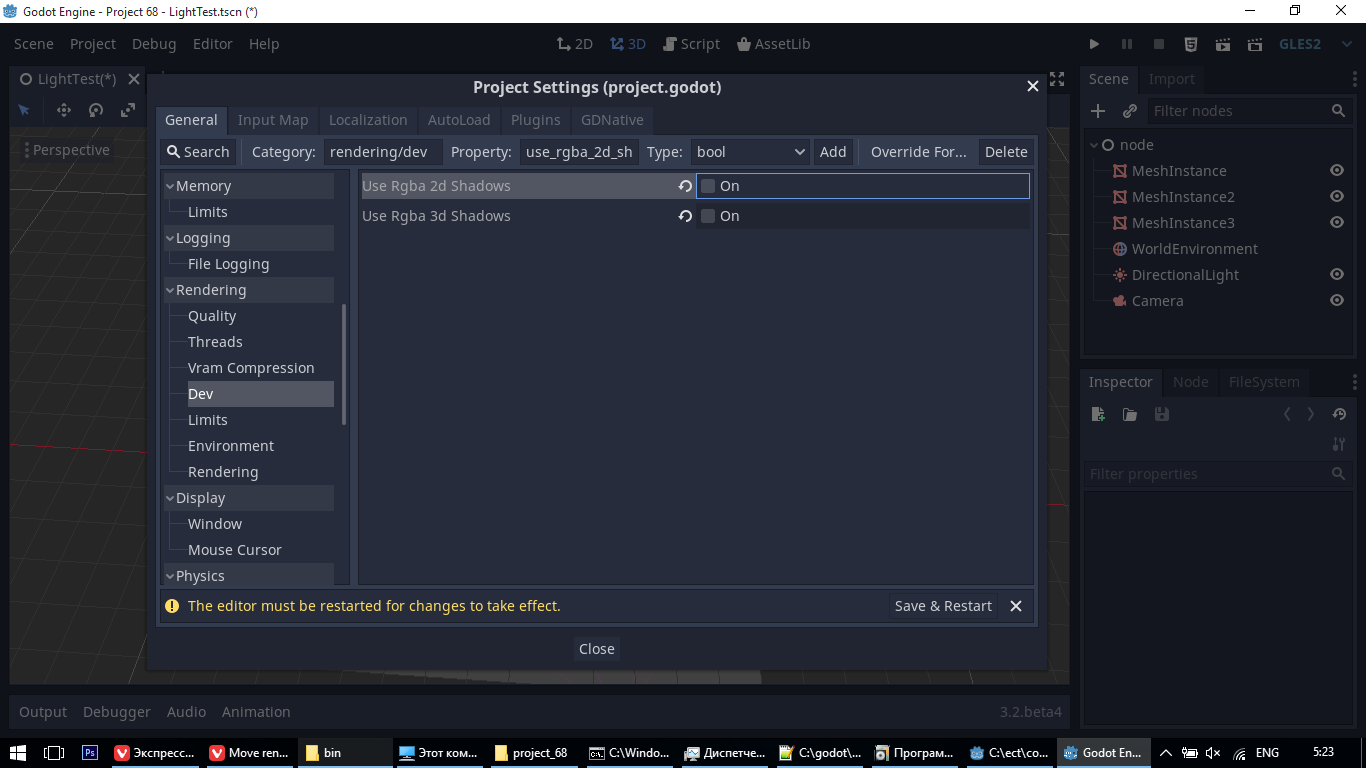Viewport: 1366px width, 768px height.
Task: Select the arrow Select mode tool
Action: [24, 110]
